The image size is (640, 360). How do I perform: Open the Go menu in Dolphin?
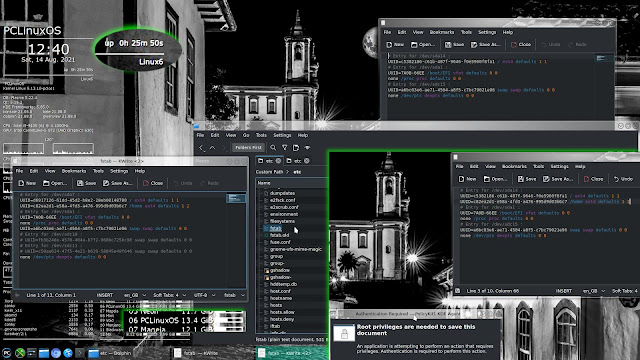[x=246, y=136]
